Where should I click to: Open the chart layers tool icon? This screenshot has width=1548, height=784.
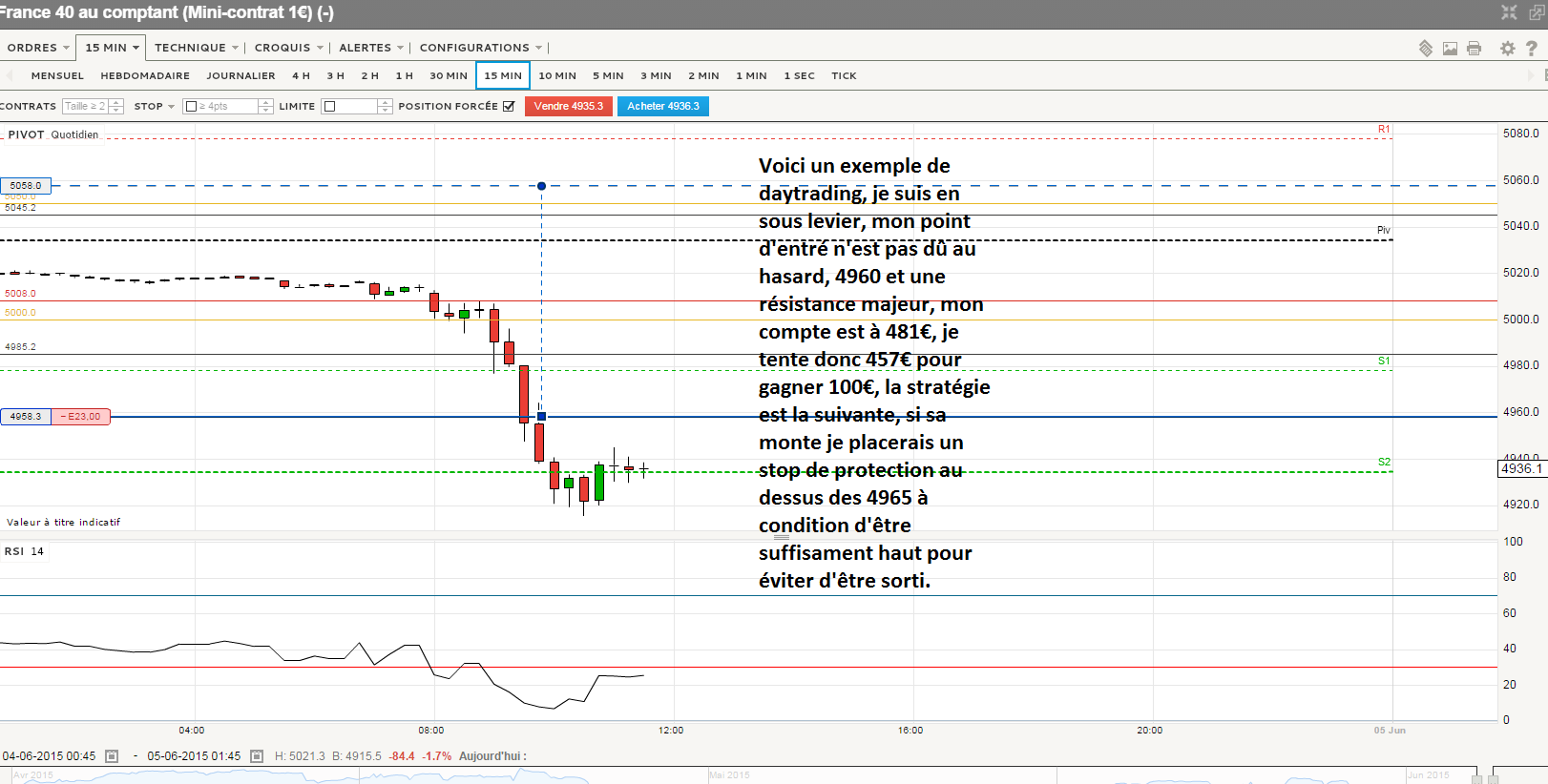[x=1426, y=48]
